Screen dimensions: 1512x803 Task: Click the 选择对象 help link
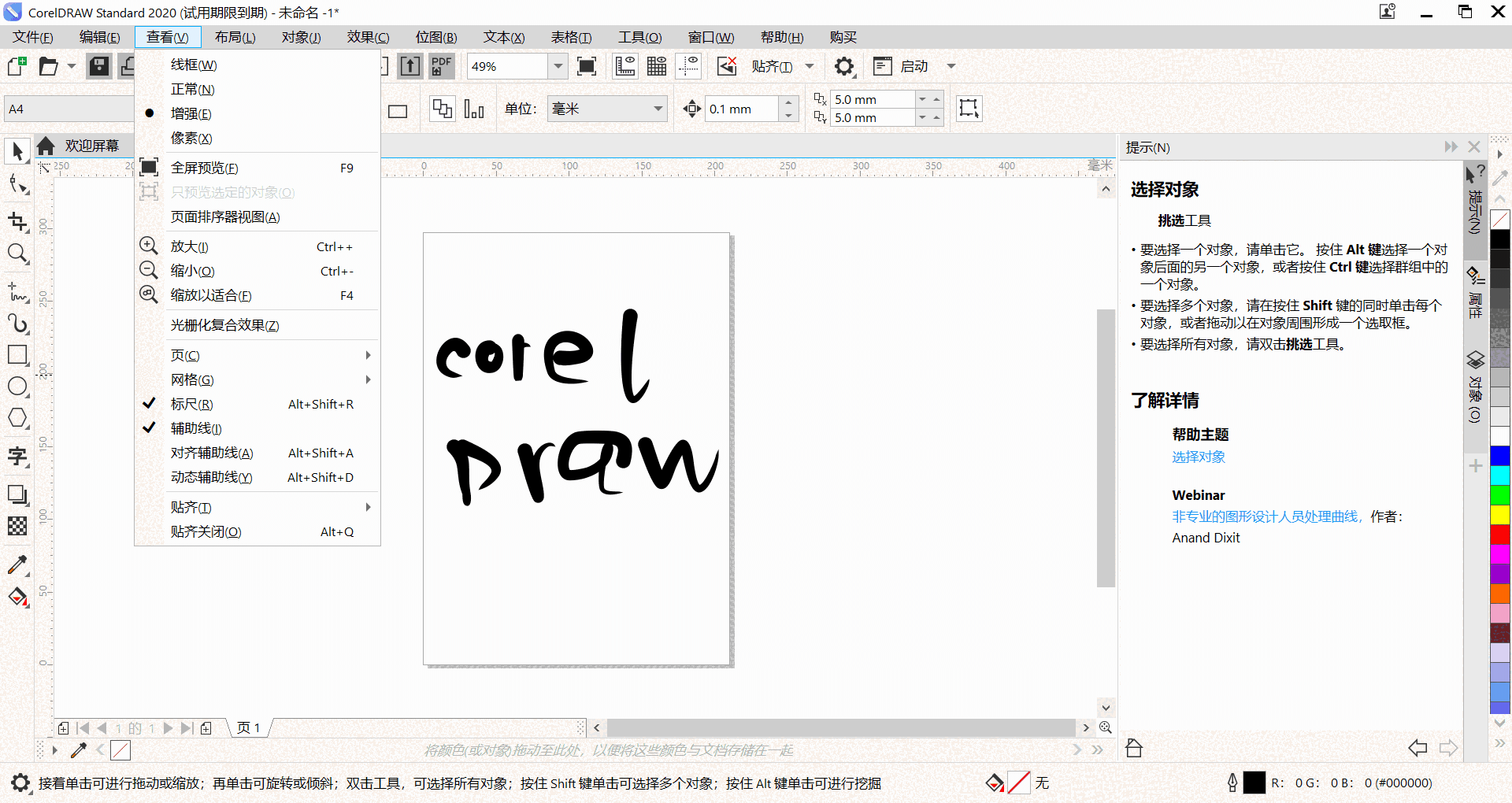pos(1198,457)
